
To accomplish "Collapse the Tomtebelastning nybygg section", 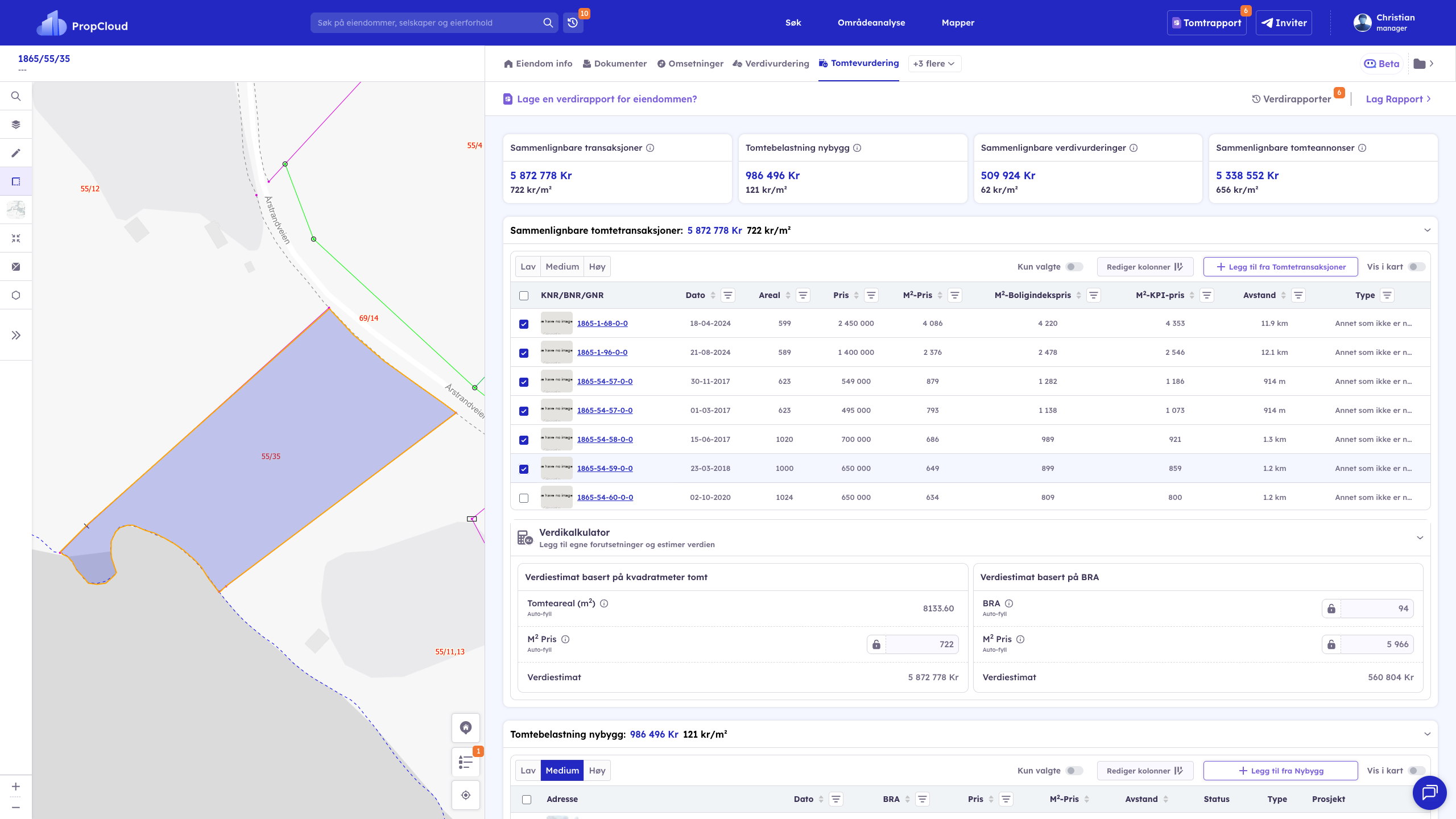I will coord(1427,734).
